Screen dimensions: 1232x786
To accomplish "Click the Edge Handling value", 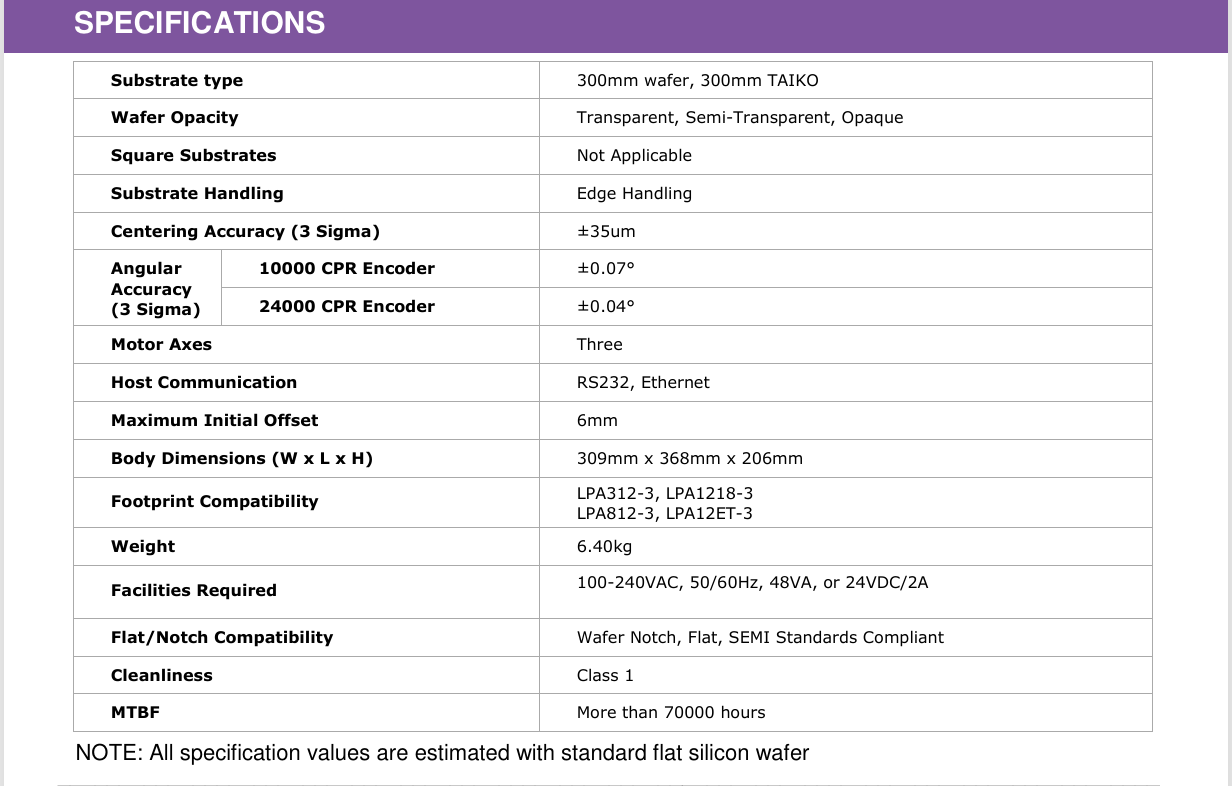I will pos(634,193).
